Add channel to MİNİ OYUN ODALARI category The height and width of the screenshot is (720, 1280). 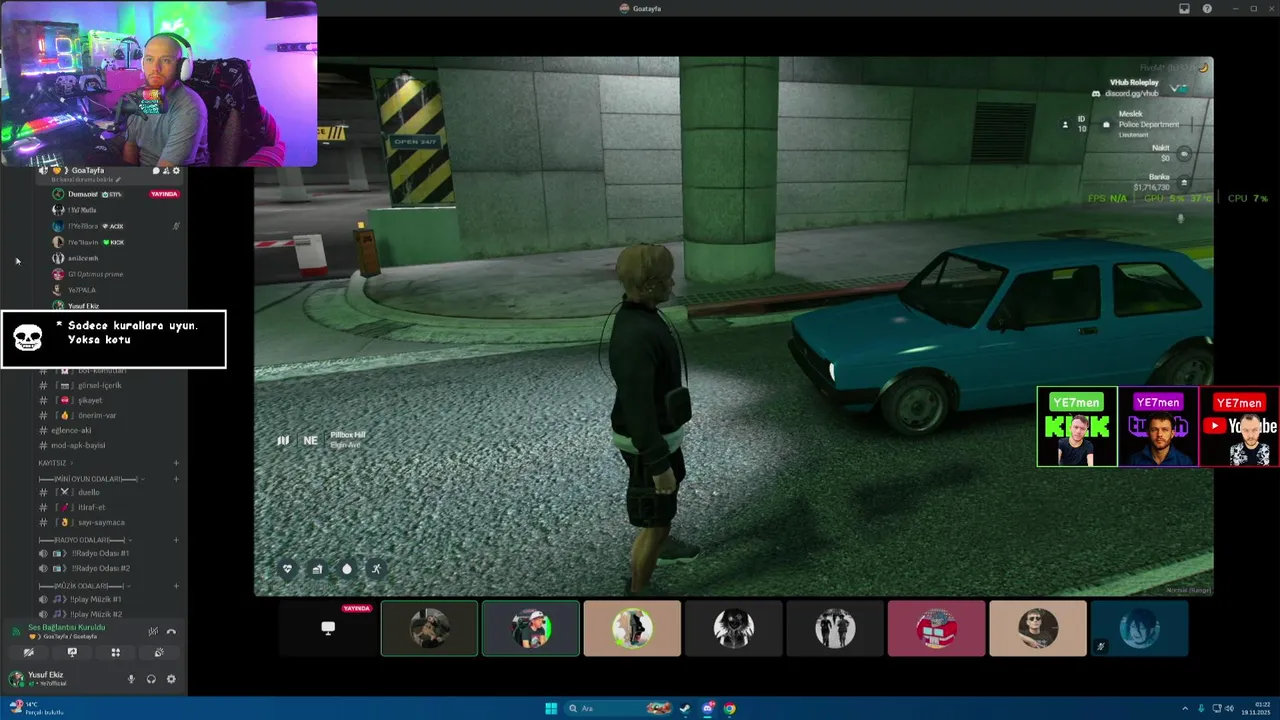[176, 479]
